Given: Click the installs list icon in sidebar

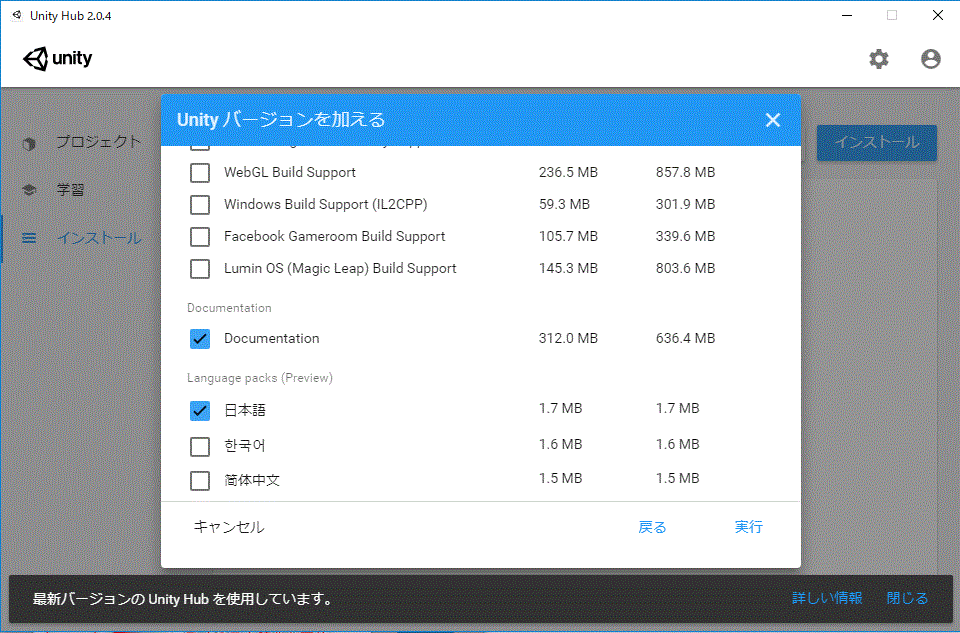Looking at the screenshot, I should [29, 238].
